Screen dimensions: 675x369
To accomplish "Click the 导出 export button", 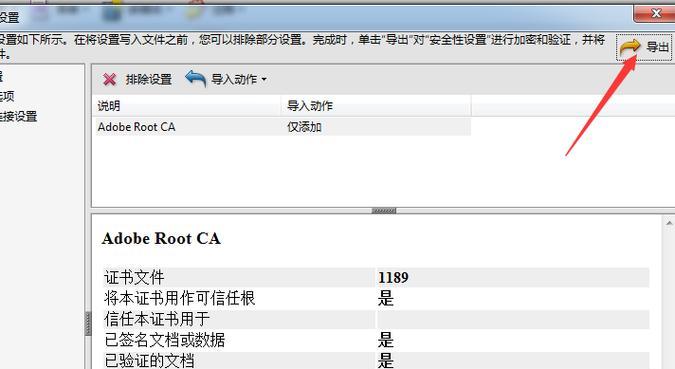I will (644, 47).
